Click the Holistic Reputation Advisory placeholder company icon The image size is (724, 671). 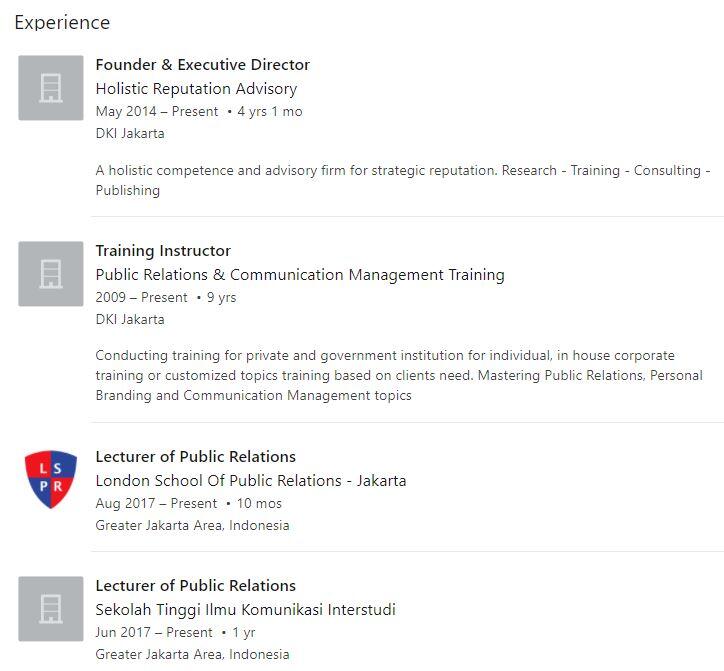51,88
